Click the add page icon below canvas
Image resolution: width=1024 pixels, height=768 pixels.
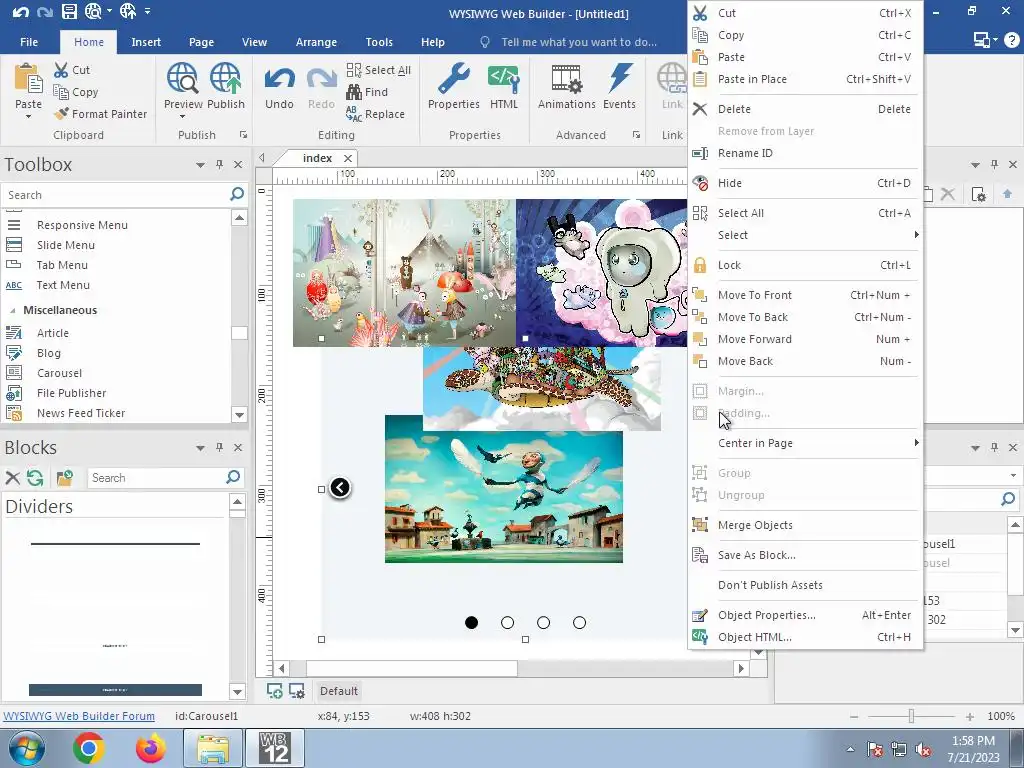coord(275,691)
